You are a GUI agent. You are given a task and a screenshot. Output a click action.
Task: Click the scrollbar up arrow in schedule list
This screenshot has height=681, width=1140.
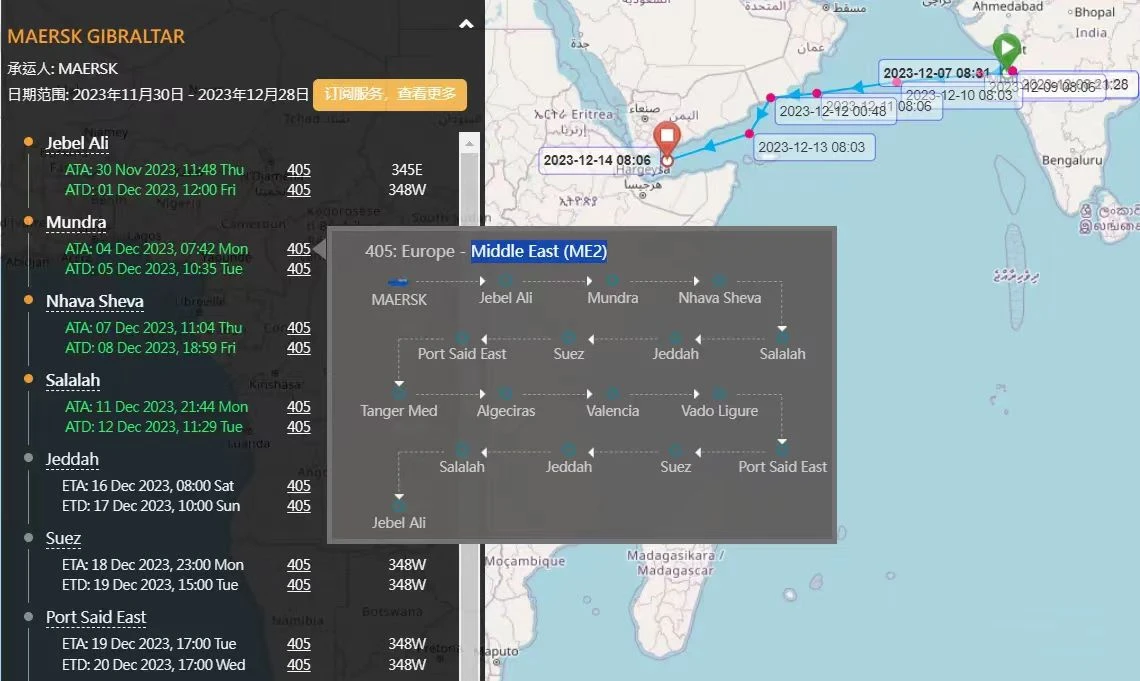tap(469, 143)
